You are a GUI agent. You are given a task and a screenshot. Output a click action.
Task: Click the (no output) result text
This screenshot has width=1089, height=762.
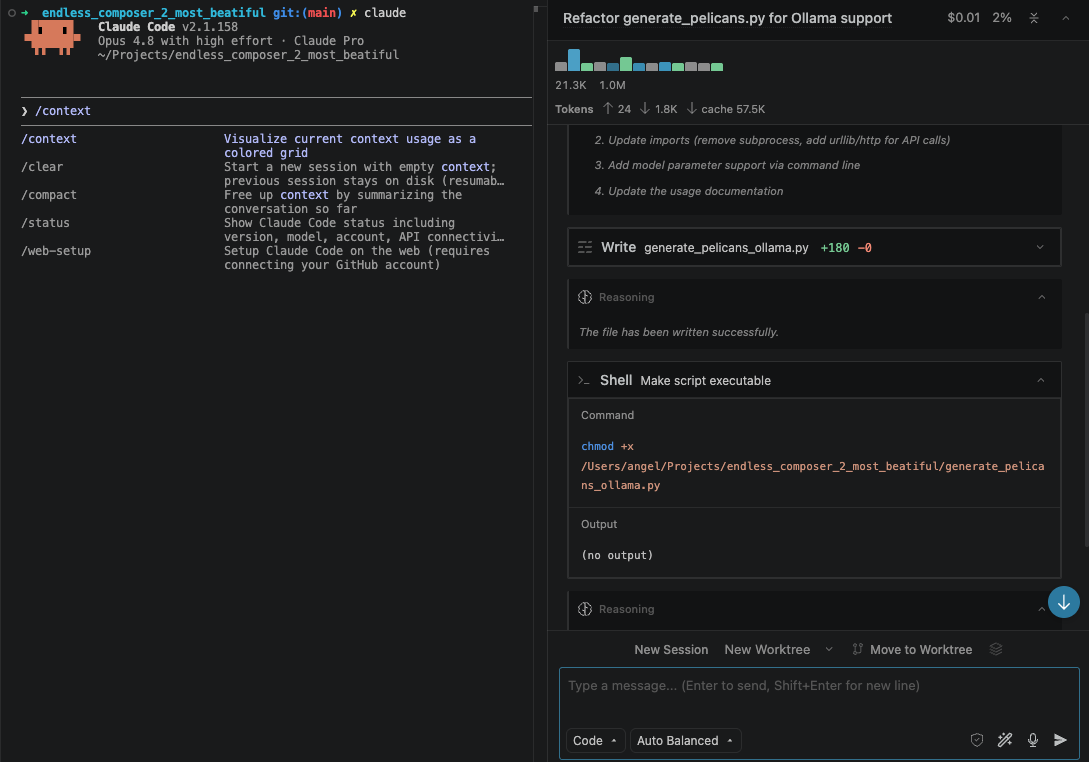(617, 555)
